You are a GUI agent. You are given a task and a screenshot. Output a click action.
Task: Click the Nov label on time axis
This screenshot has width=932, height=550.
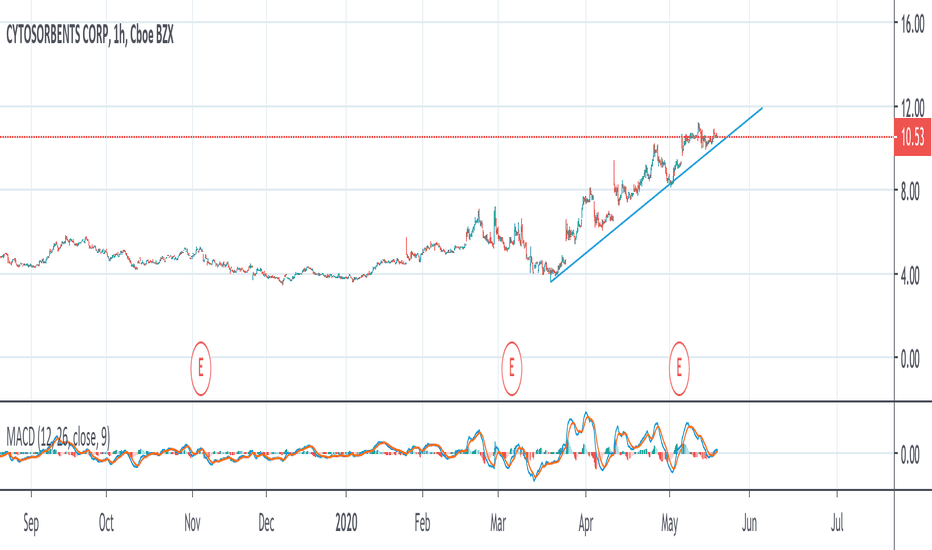coord(192,523)
